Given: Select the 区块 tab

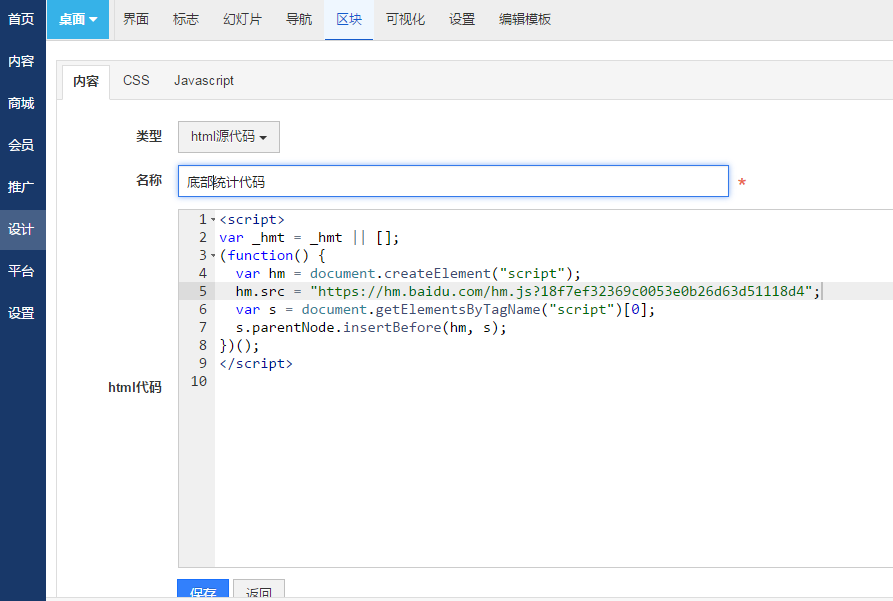Looking at the screenshot, I should (349, 19).
